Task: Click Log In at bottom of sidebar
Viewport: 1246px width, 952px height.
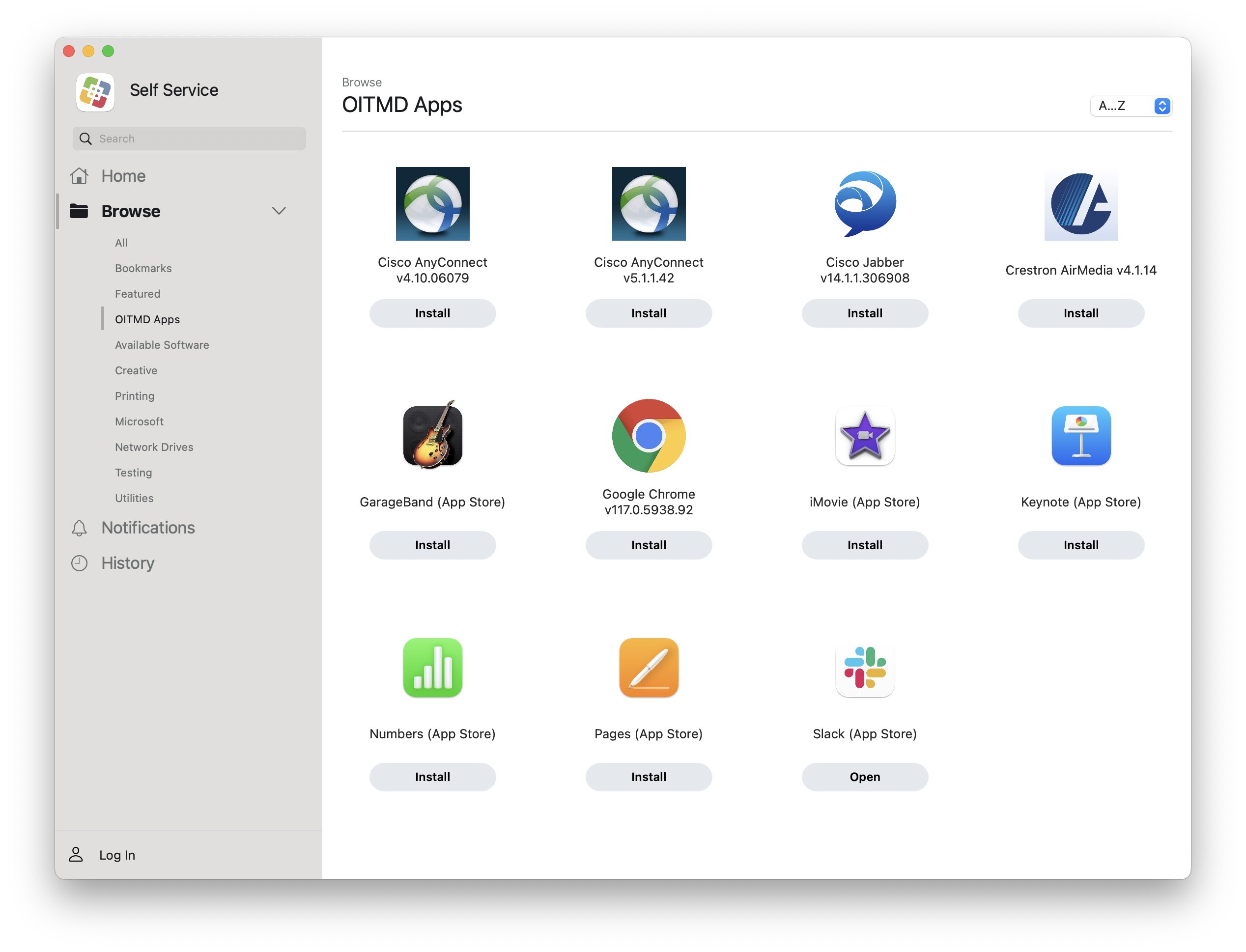Action: click(117, 855)
